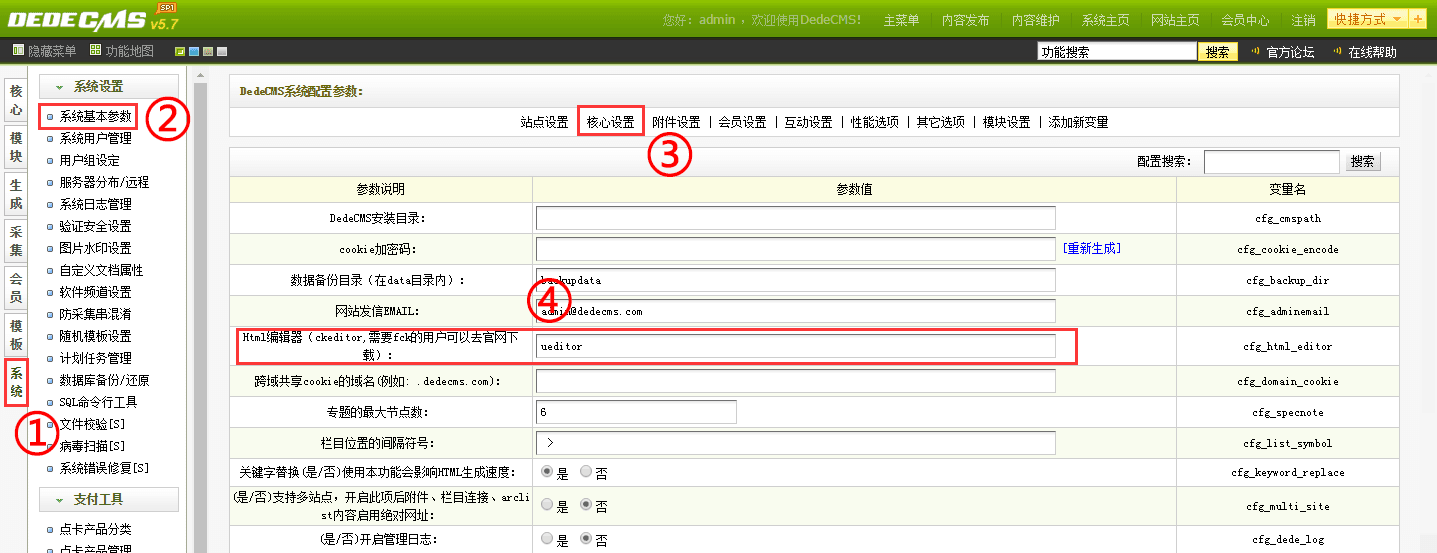
Task: Open 点卡产品分类 in the sidebar
Action: [95, 530]
